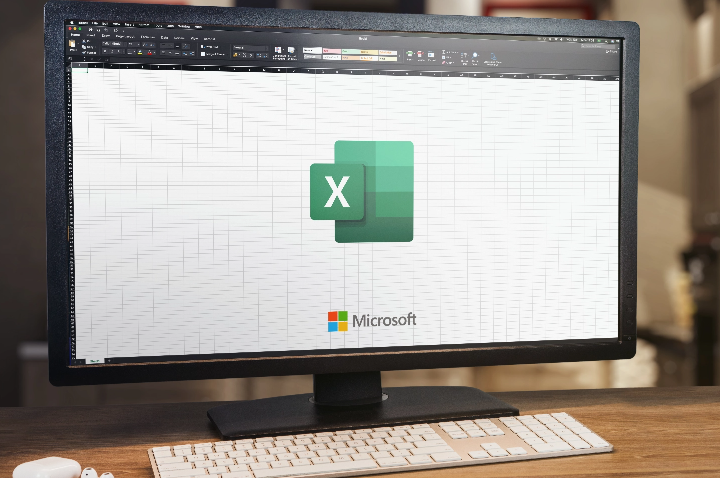Open the Page Layout ribbon tab
This screenshot has height=478, width=720.
point(125,37)
